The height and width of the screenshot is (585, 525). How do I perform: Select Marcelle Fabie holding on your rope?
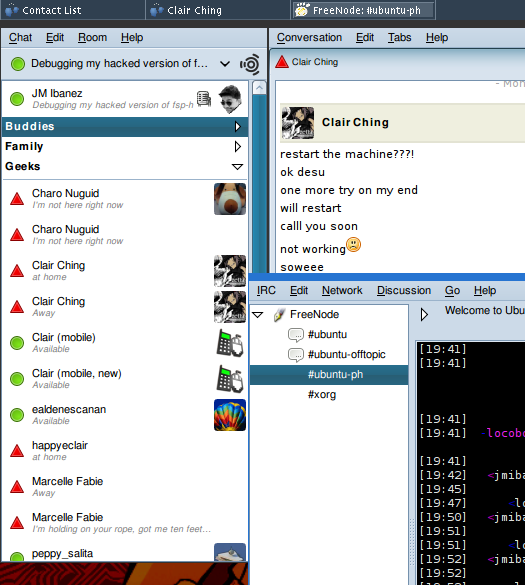point(125,523)
